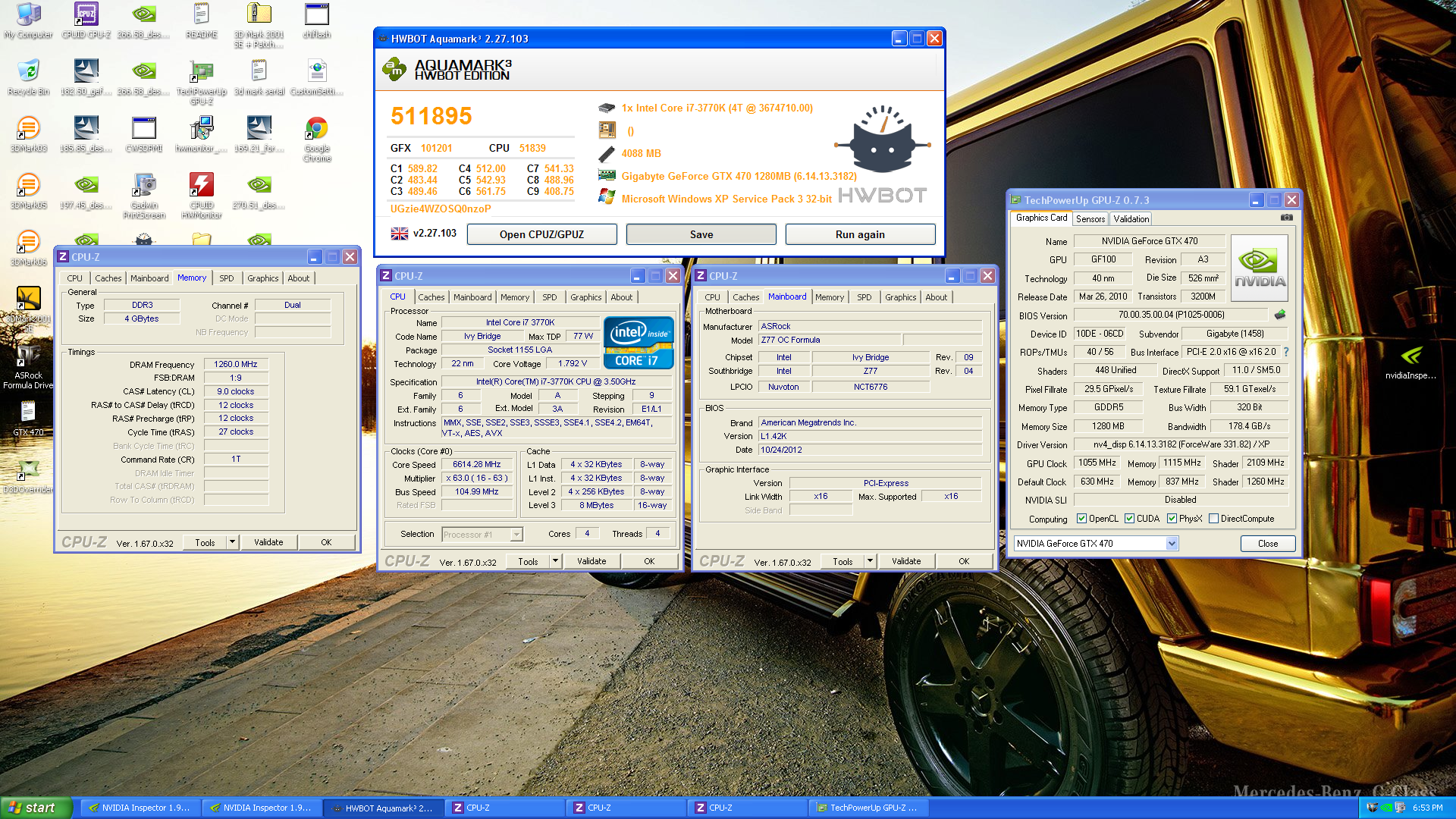Select the chiflash desktop icon
1456x819 pixels.
pos(317,20)
